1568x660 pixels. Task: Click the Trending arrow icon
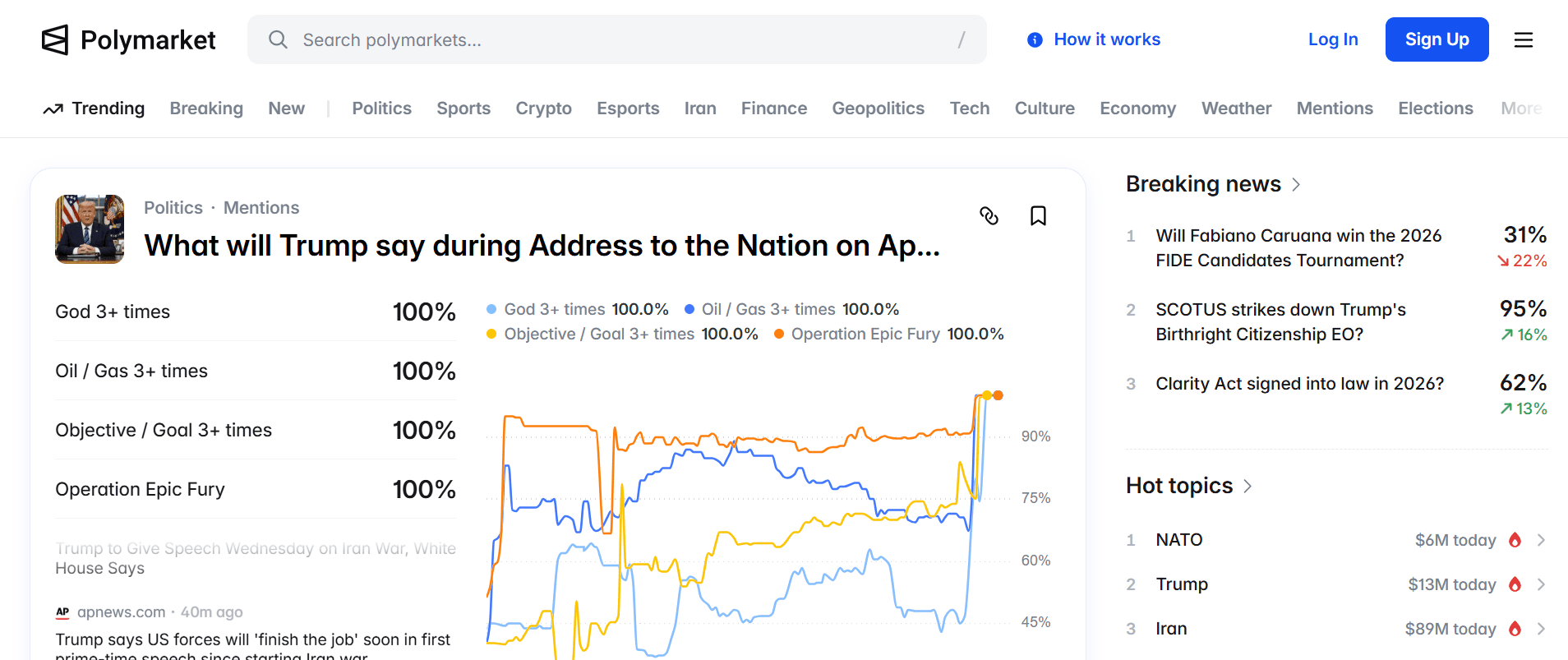pos(53,108)
